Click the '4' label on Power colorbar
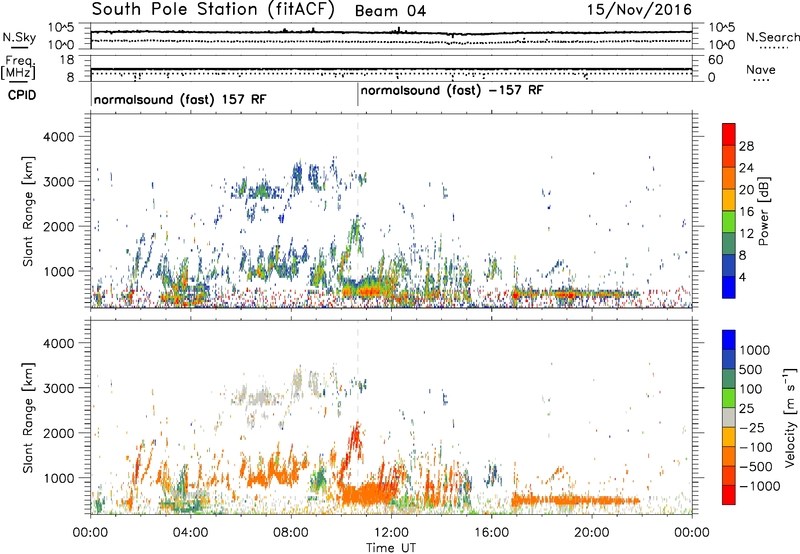 coord(742,278)
